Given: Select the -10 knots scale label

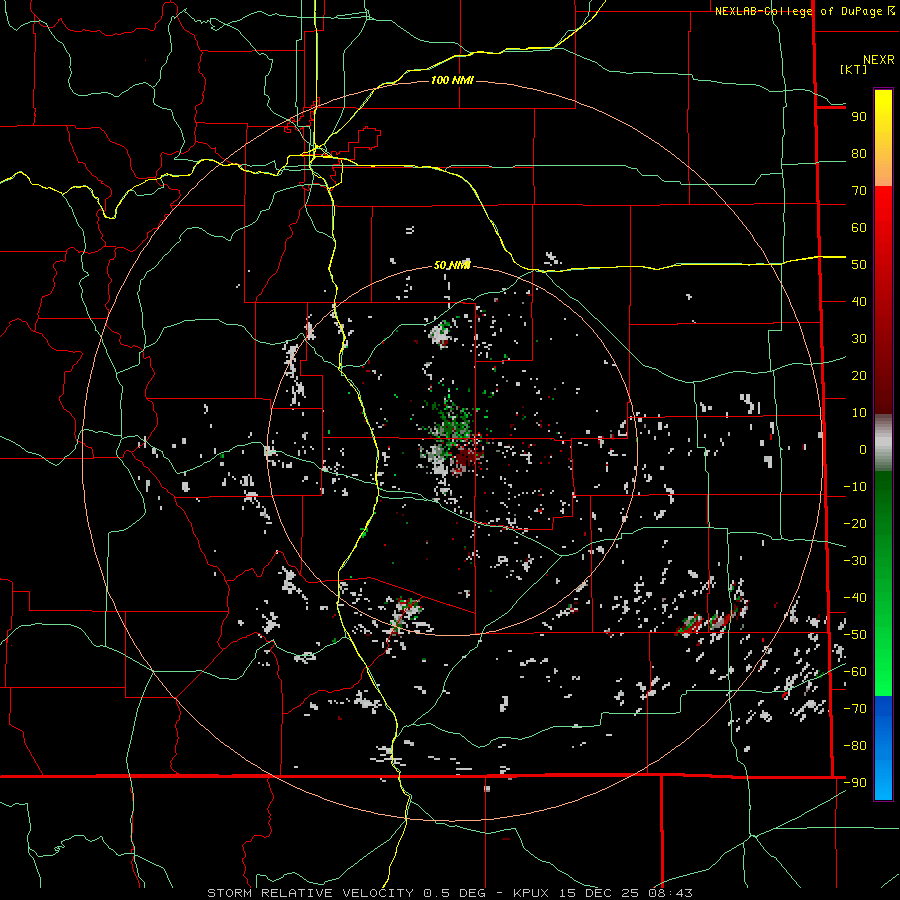Looking at the screenshot, I should [x=855, y=487].
